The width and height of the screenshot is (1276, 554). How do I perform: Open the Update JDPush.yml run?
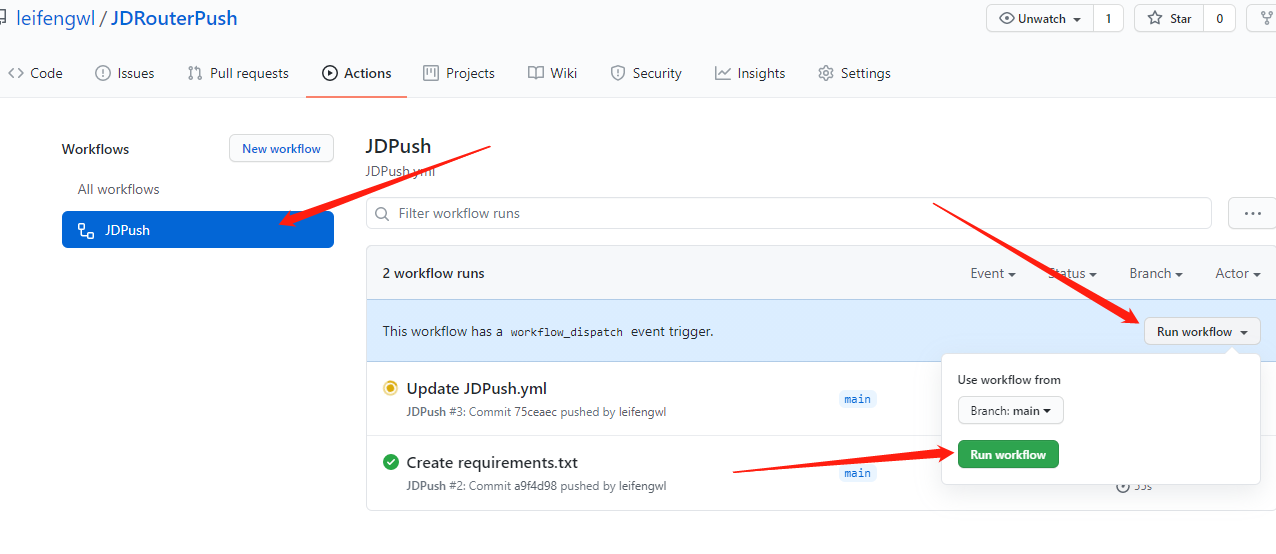click(x=476, y=389)
